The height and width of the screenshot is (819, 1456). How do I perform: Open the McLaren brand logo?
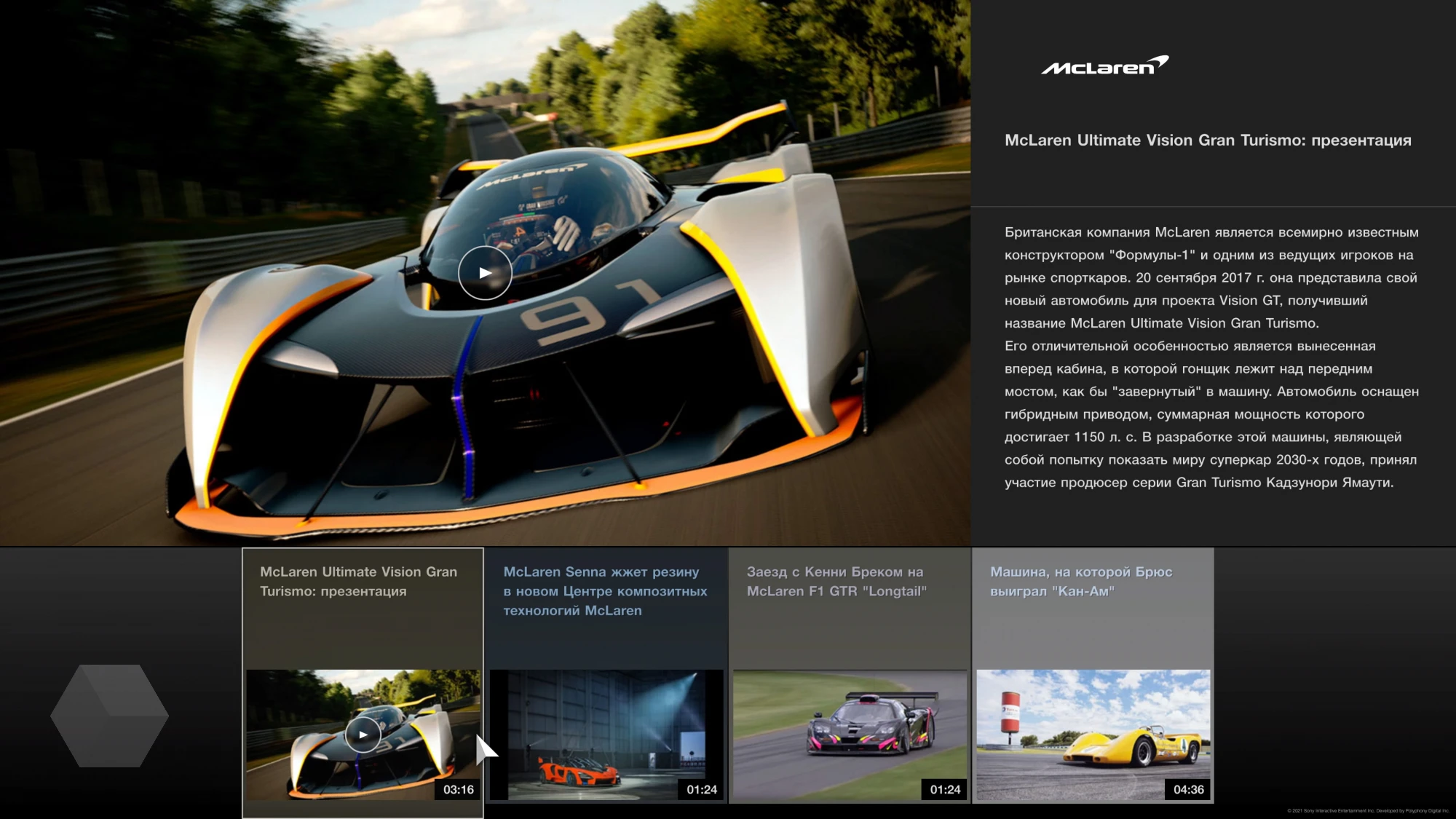tap(1104, 66)
